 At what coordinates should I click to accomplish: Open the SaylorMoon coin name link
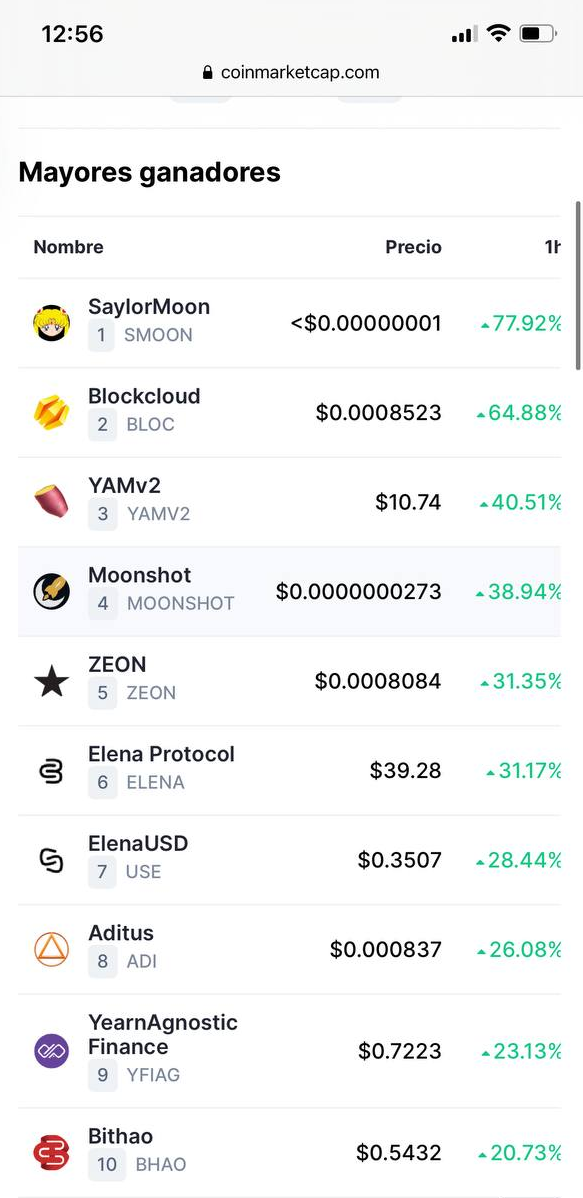click(149, 306)
